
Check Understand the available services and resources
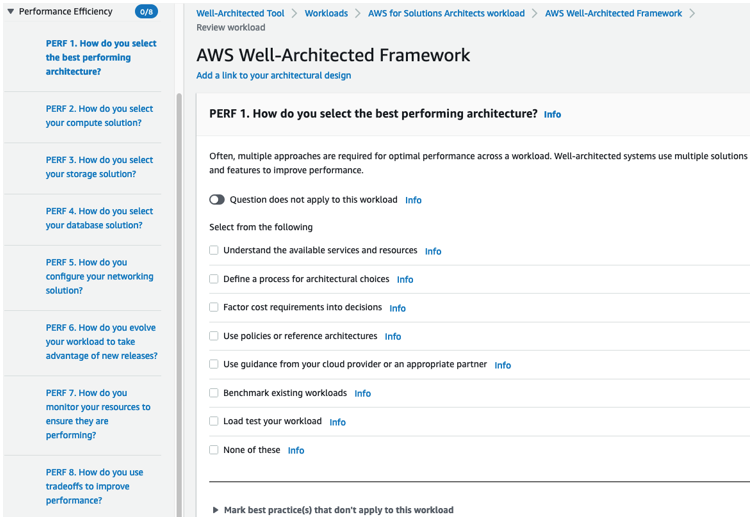pos(214,250)
